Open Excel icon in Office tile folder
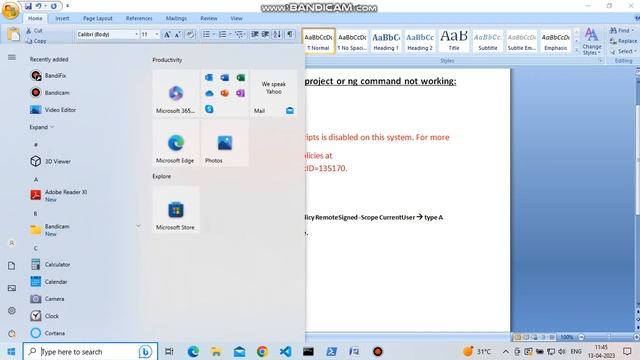 [x=240, y=78]
